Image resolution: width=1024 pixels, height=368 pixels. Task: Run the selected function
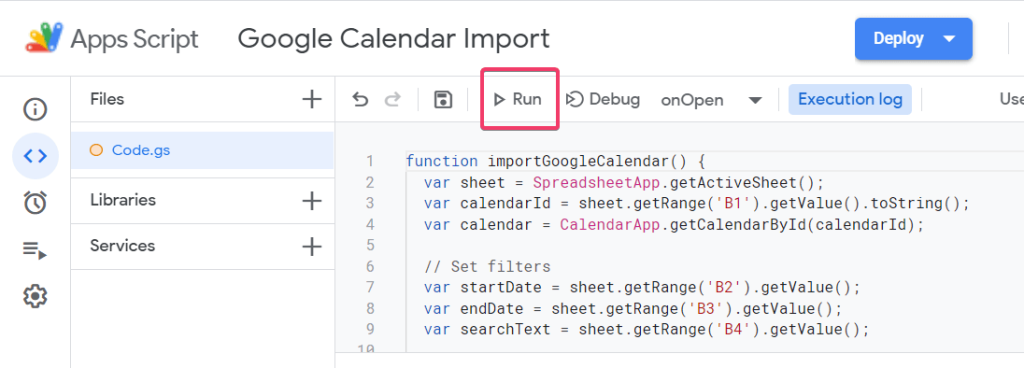[x=518, y=99]
